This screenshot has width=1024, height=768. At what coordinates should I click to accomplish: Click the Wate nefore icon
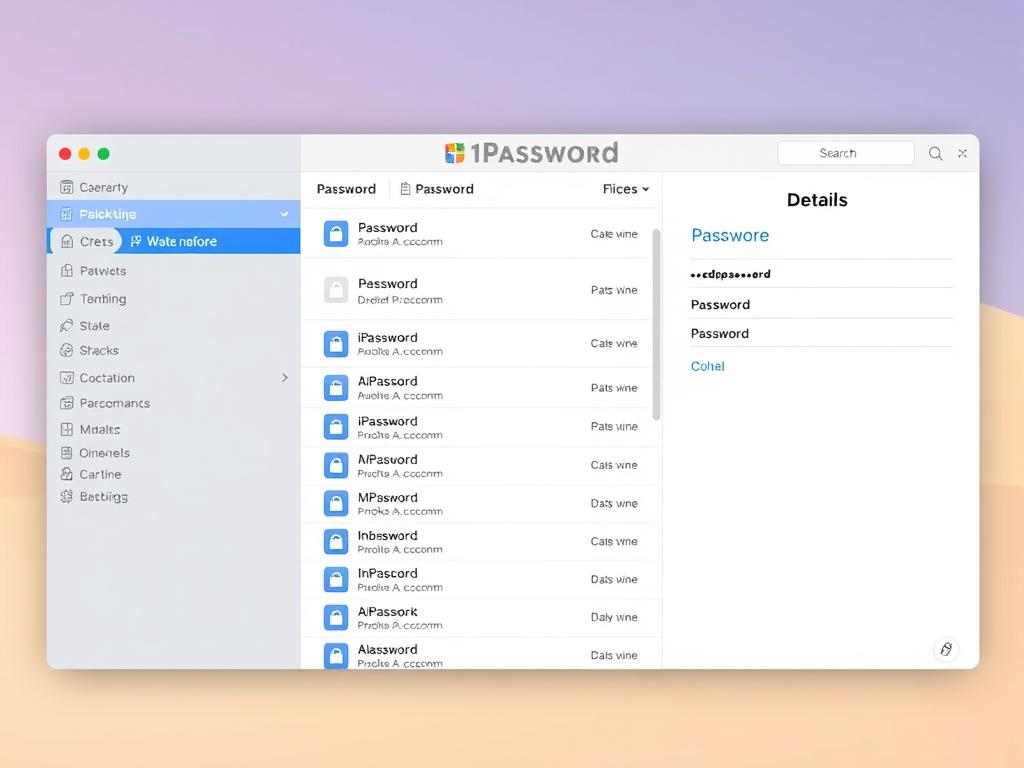(136, 241)
